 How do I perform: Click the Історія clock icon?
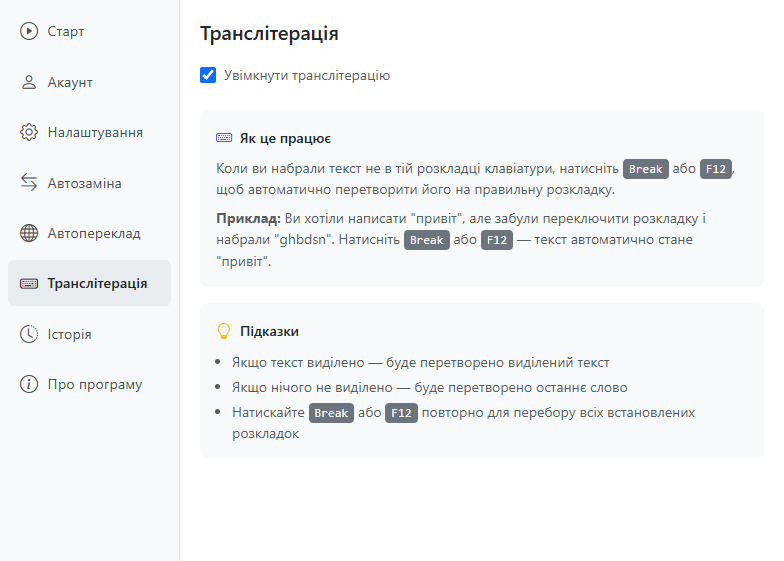tap(29, 334)
